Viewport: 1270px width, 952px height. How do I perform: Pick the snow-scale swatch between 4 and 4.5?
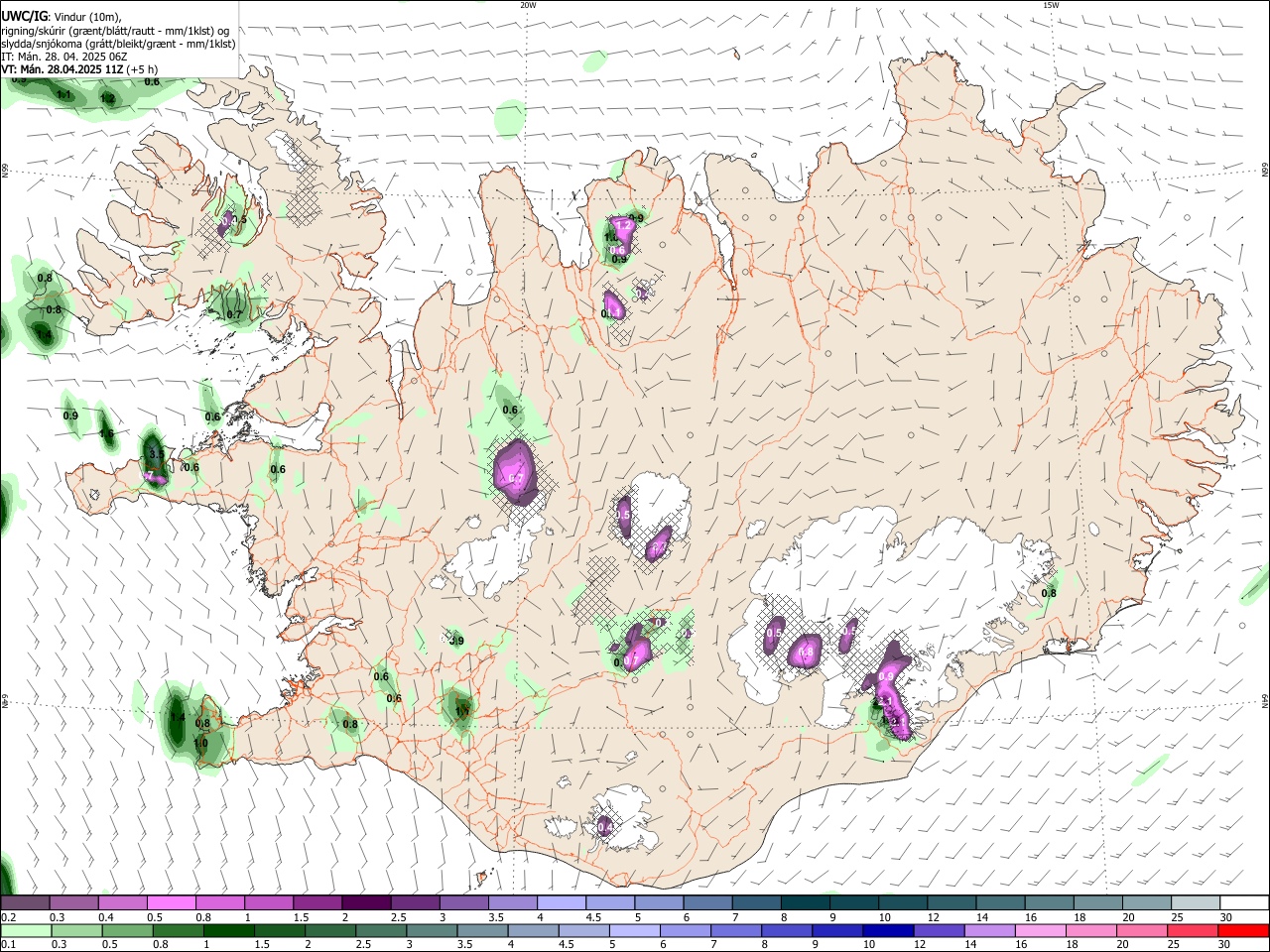pos(560,902)
